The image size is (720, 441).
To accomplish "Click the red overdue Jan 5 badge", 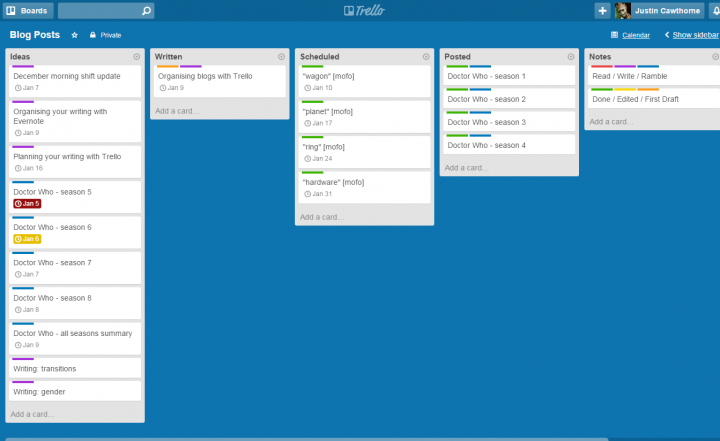I will tap(27, 204).
